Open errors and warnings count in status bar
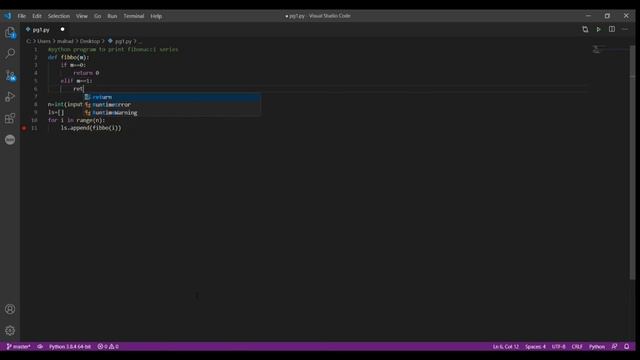 tap(108, 347)
